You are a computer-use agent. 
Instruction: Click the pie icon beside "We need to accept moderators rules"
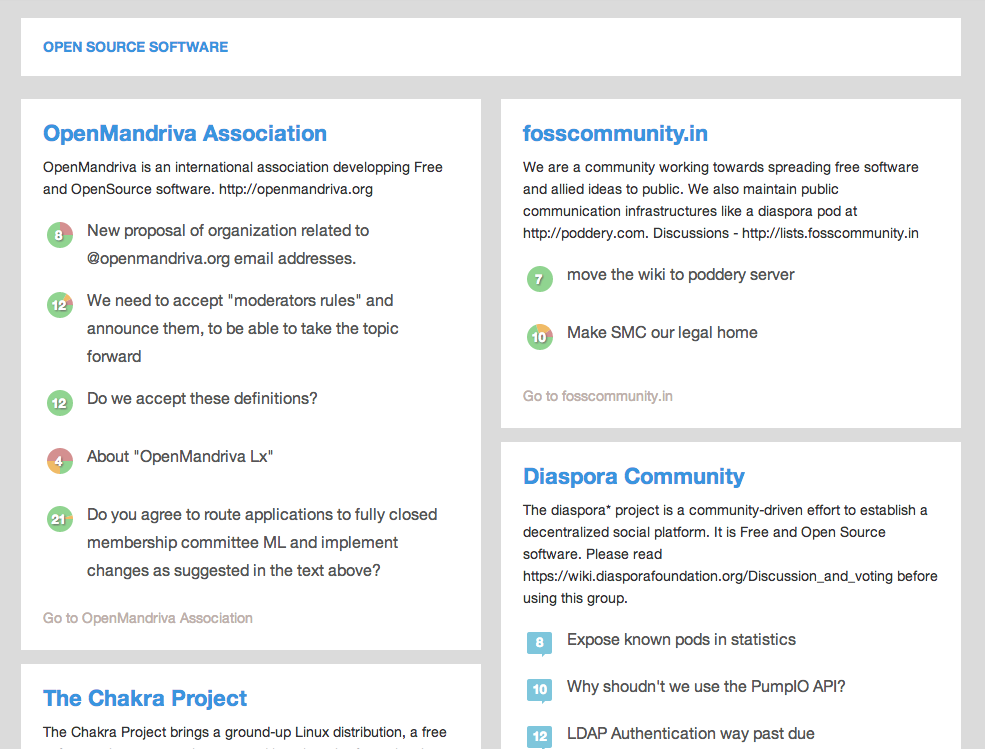tap(60, 305)
